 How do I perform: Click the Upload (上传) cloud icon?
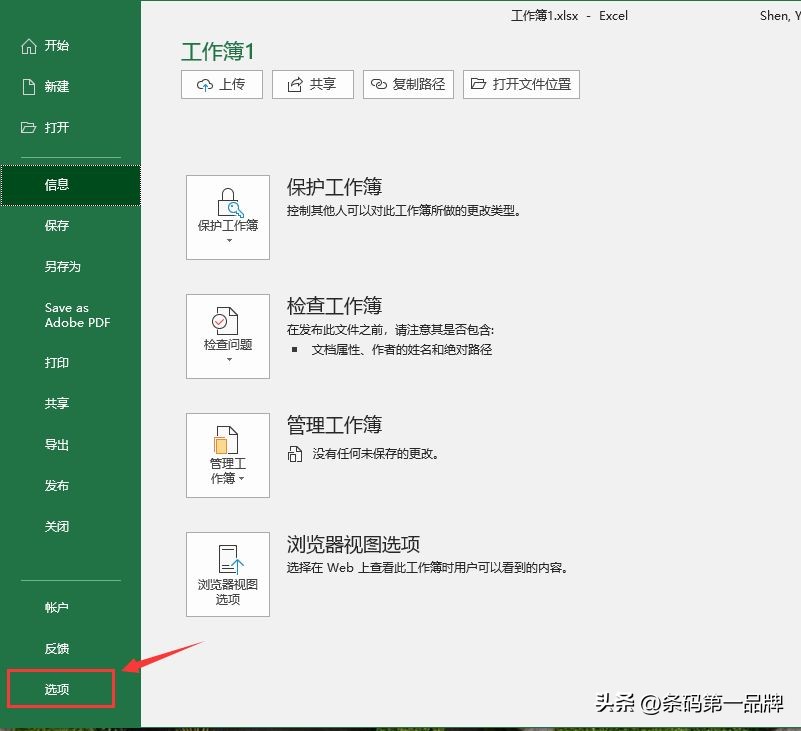(204, 85)
